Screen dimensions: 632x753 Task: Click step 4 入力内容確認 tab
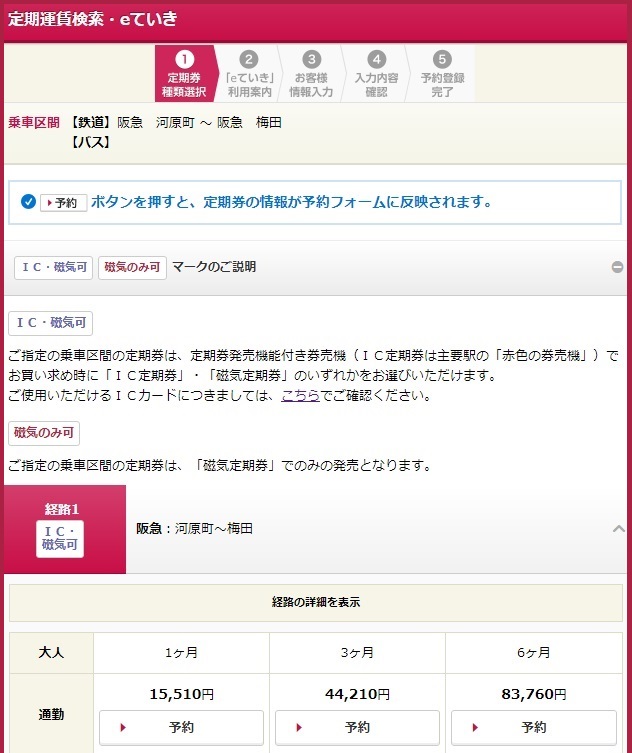376,73
